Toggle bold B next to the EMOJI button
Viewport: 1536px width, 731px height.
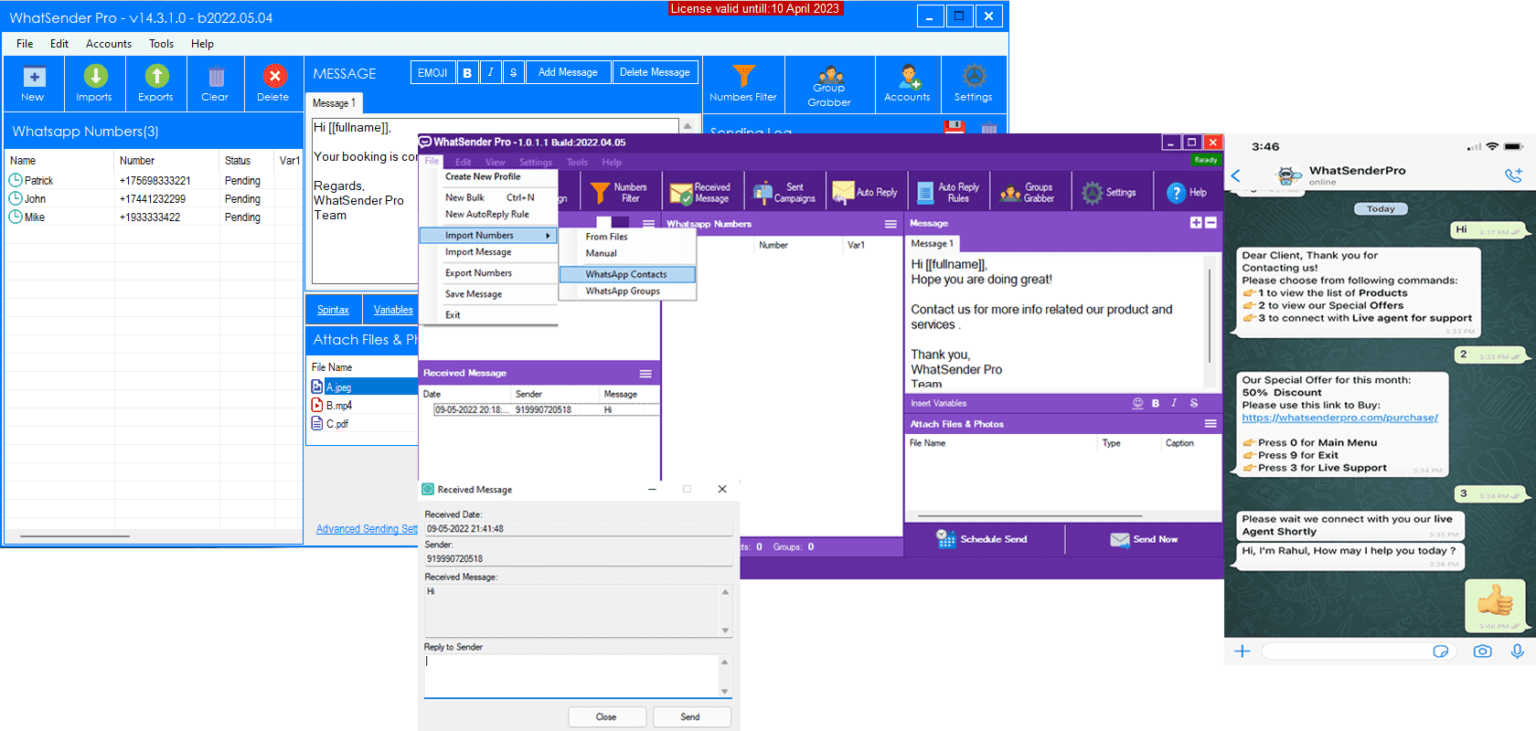pyautogui.click(x=468, y=72)
